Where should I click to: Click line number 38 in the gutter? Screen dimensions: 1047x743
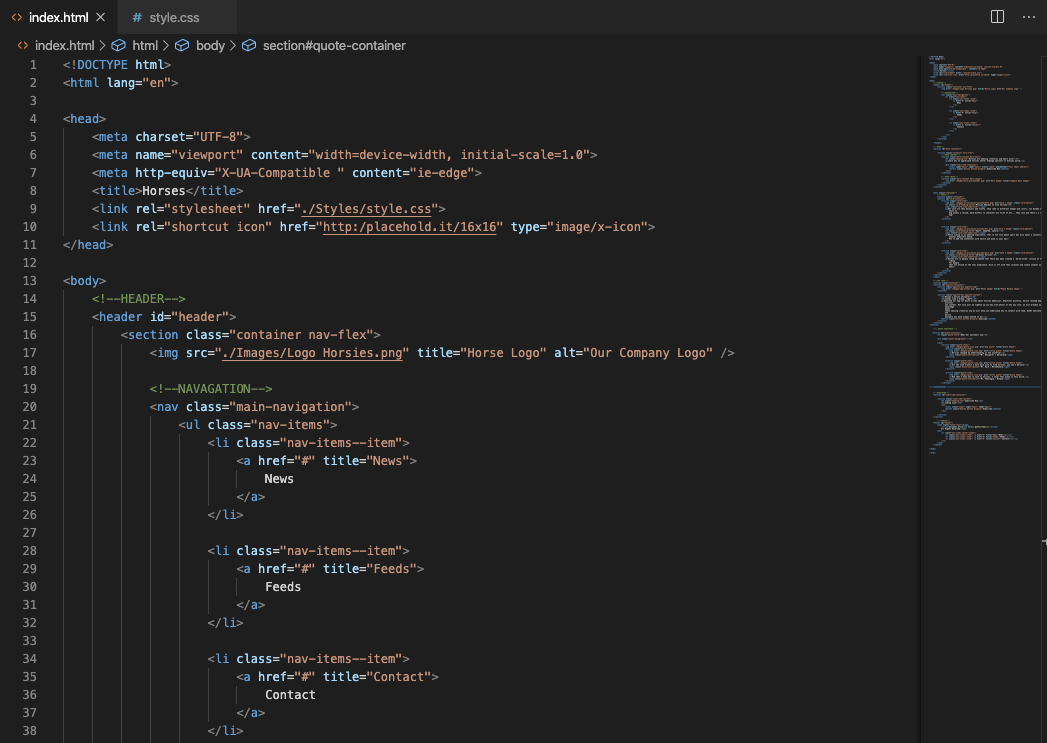click(29, 731)
